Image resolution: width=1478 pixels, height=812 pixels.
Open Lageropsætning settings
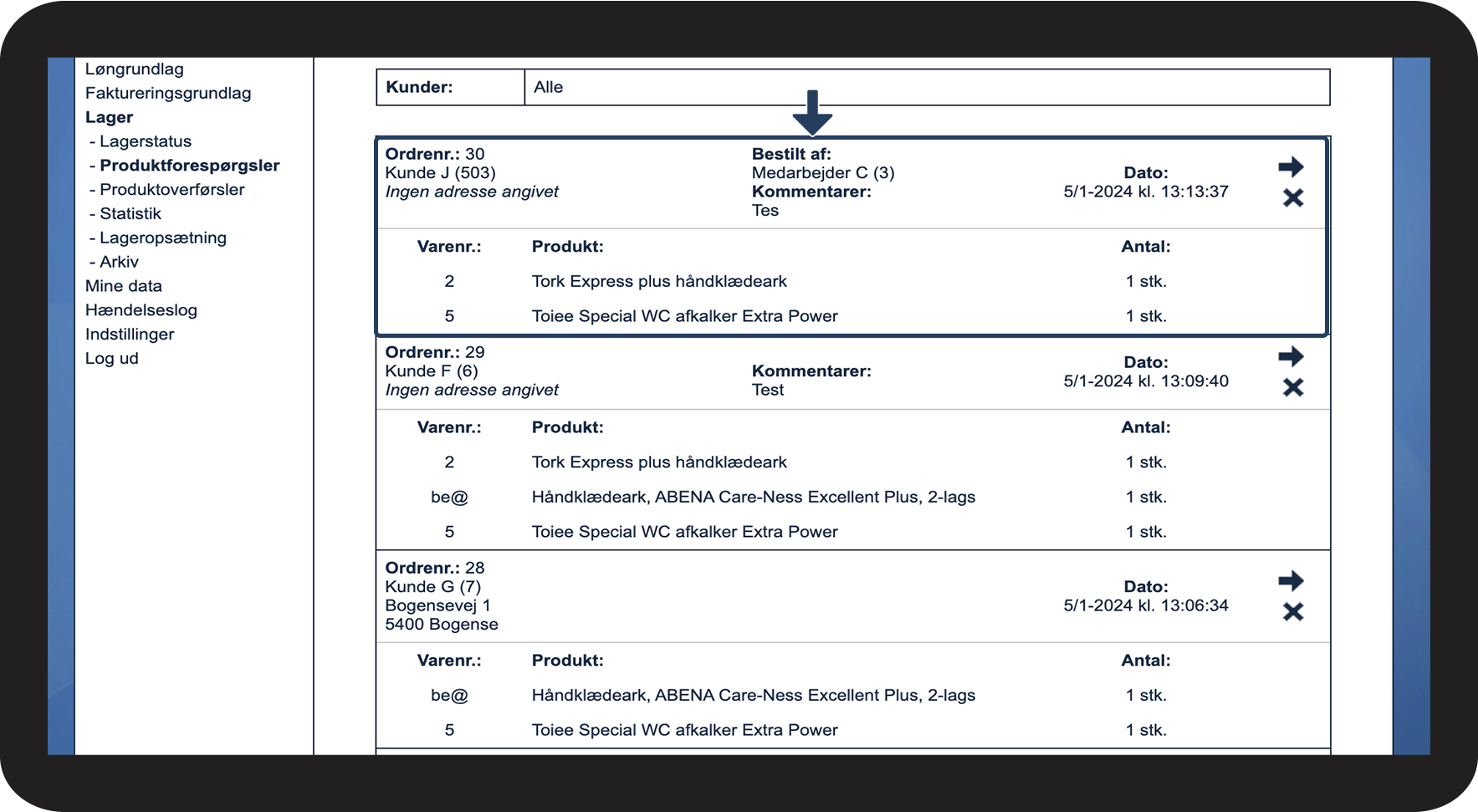click(x=163, y=238)
